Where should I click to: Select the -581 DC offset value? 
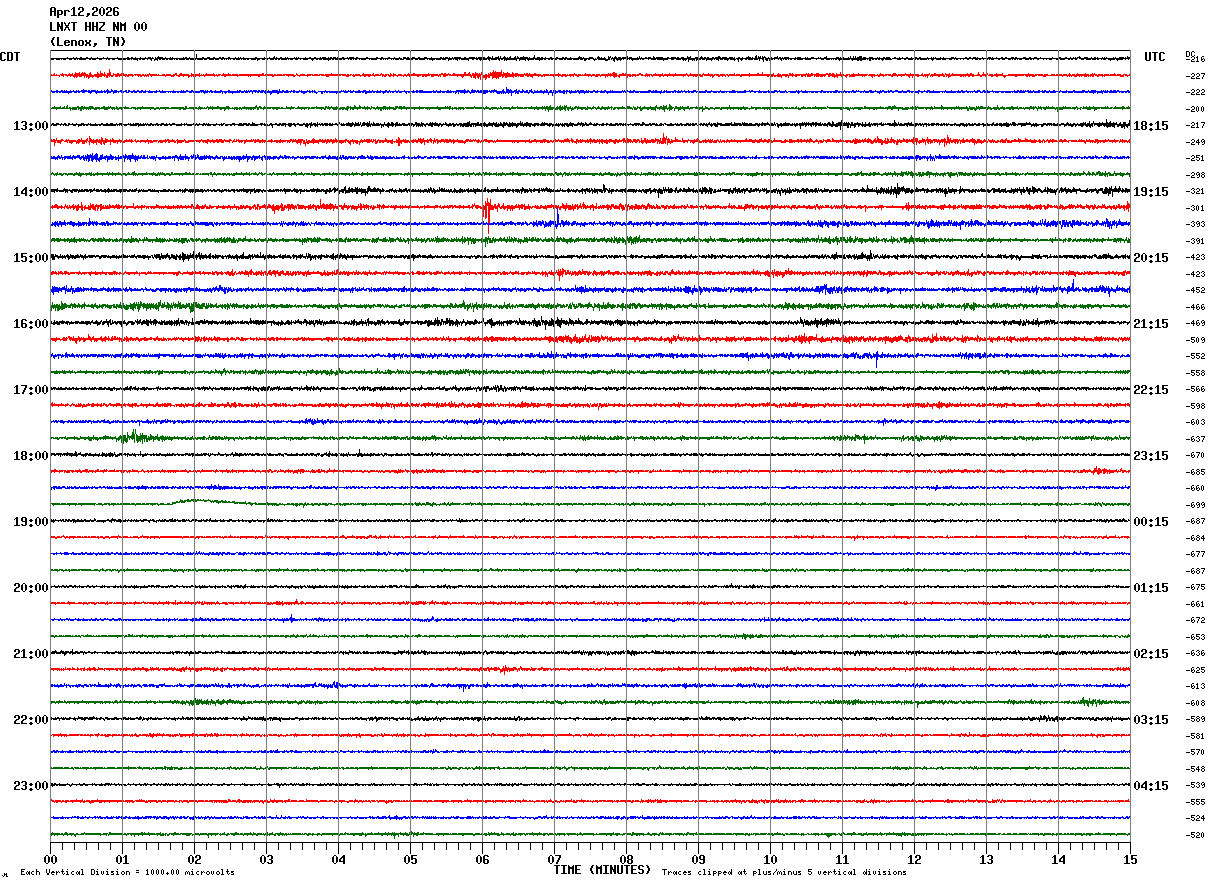point(1195,736)
